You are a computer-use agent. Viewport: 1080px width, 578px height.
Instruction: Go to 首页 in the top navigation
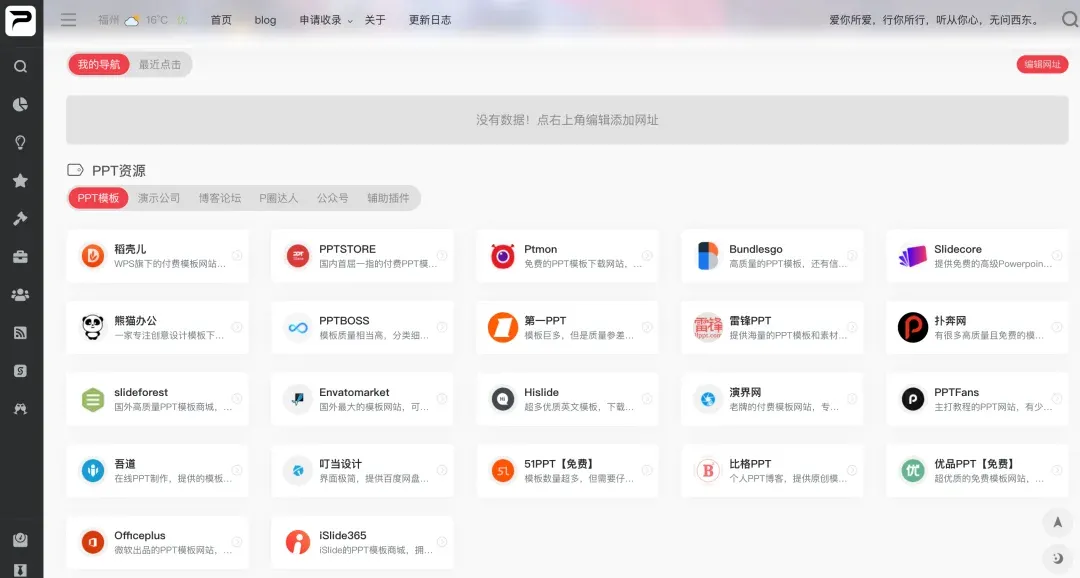(221, 20)
